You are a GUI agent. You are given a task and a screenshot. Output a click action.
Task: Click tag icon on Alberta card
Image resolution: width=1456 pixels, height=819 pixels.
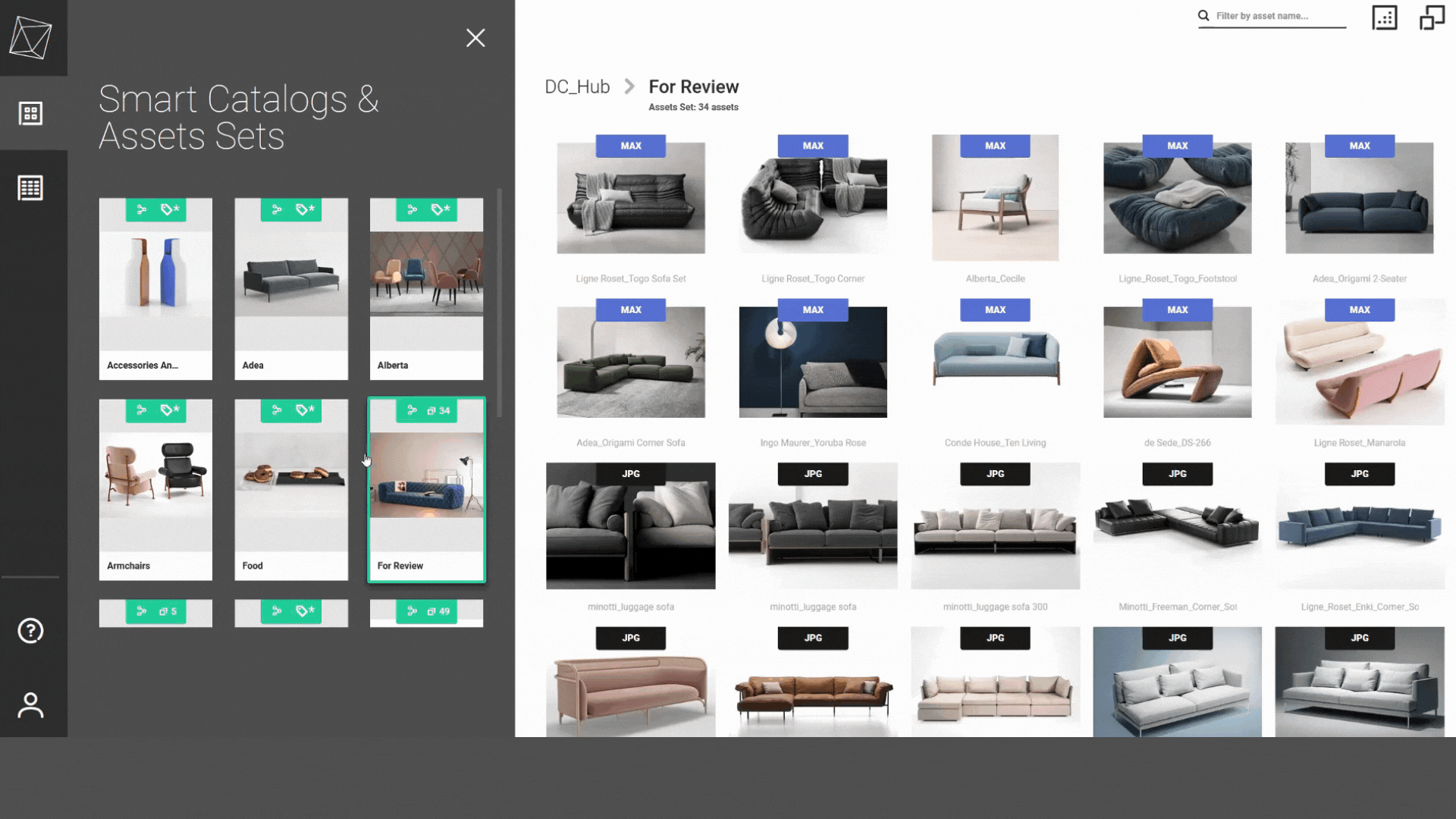pyautogui.click(x=441, y=209)
